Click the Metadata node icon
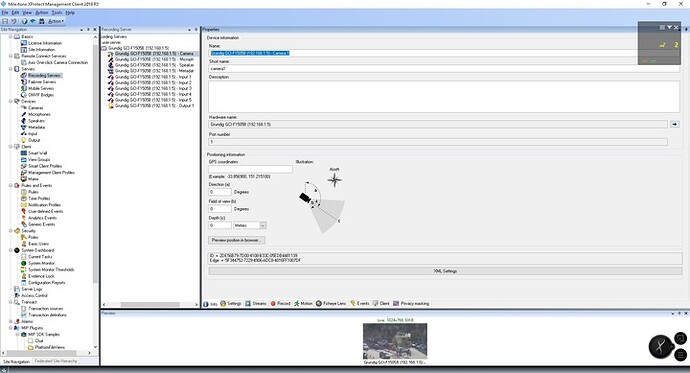The image size is (690, 373). pos(24,127)
